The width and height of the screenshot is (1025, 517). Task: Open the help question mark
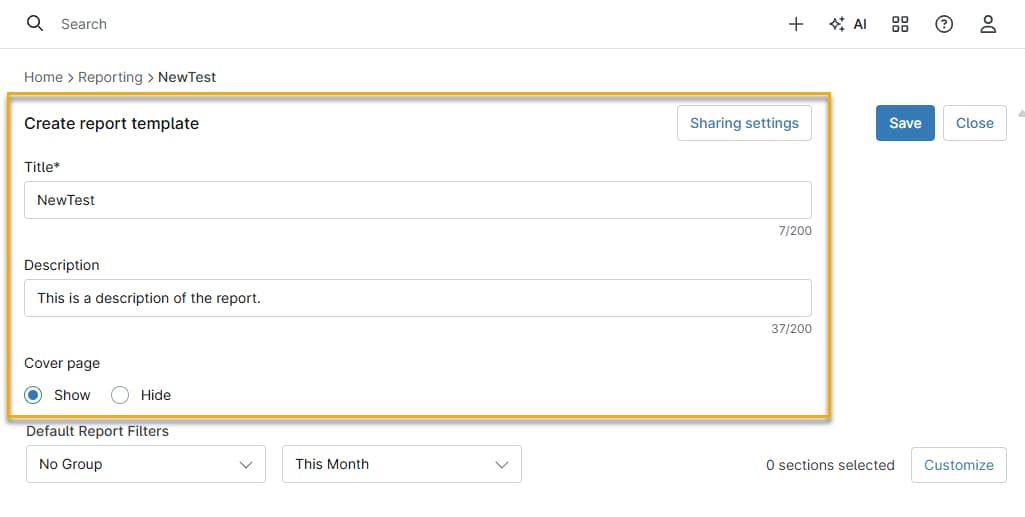pyautogui.click(x=944, y=24)
